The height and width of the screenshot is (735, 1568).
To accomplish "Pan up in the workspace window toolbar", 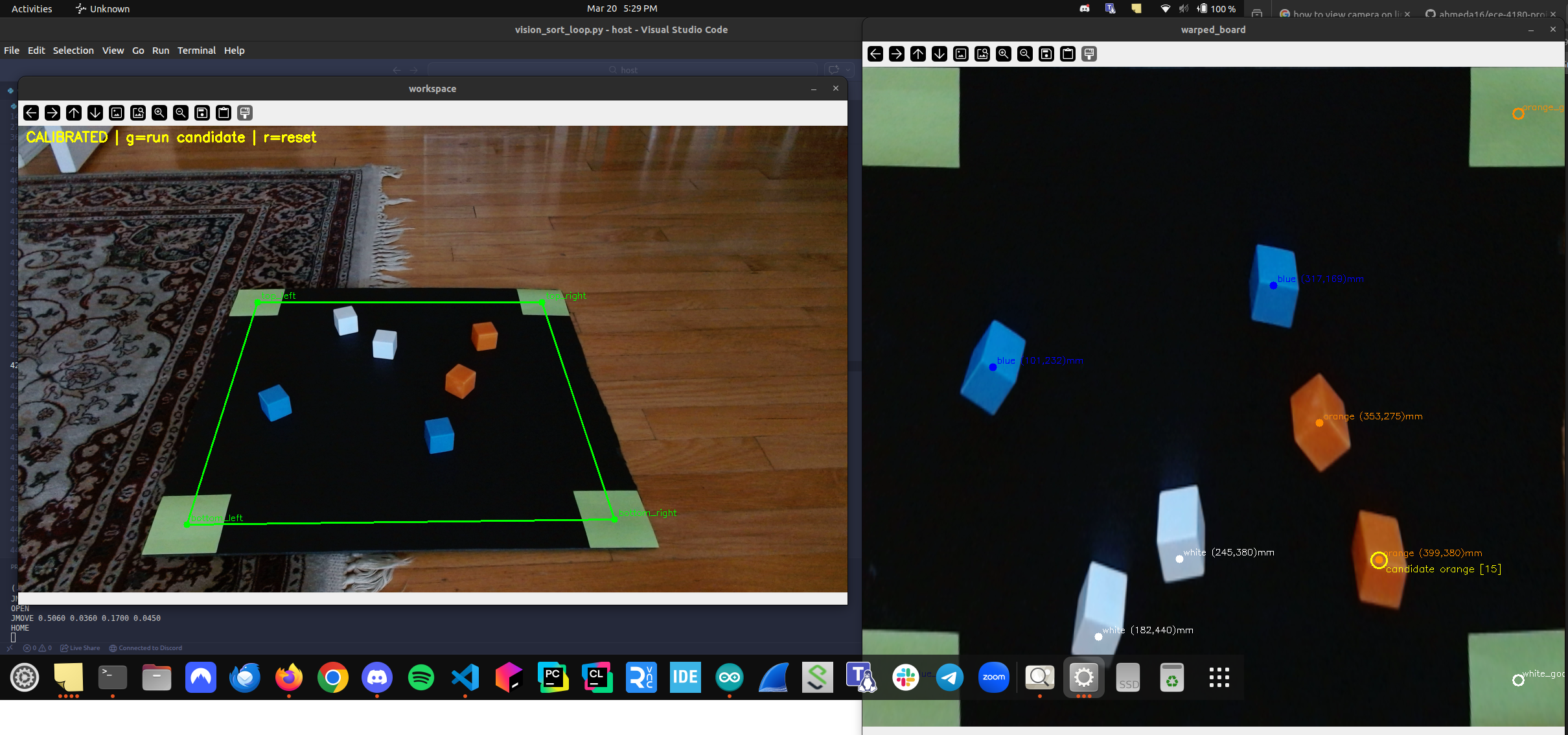I will 74,113.
